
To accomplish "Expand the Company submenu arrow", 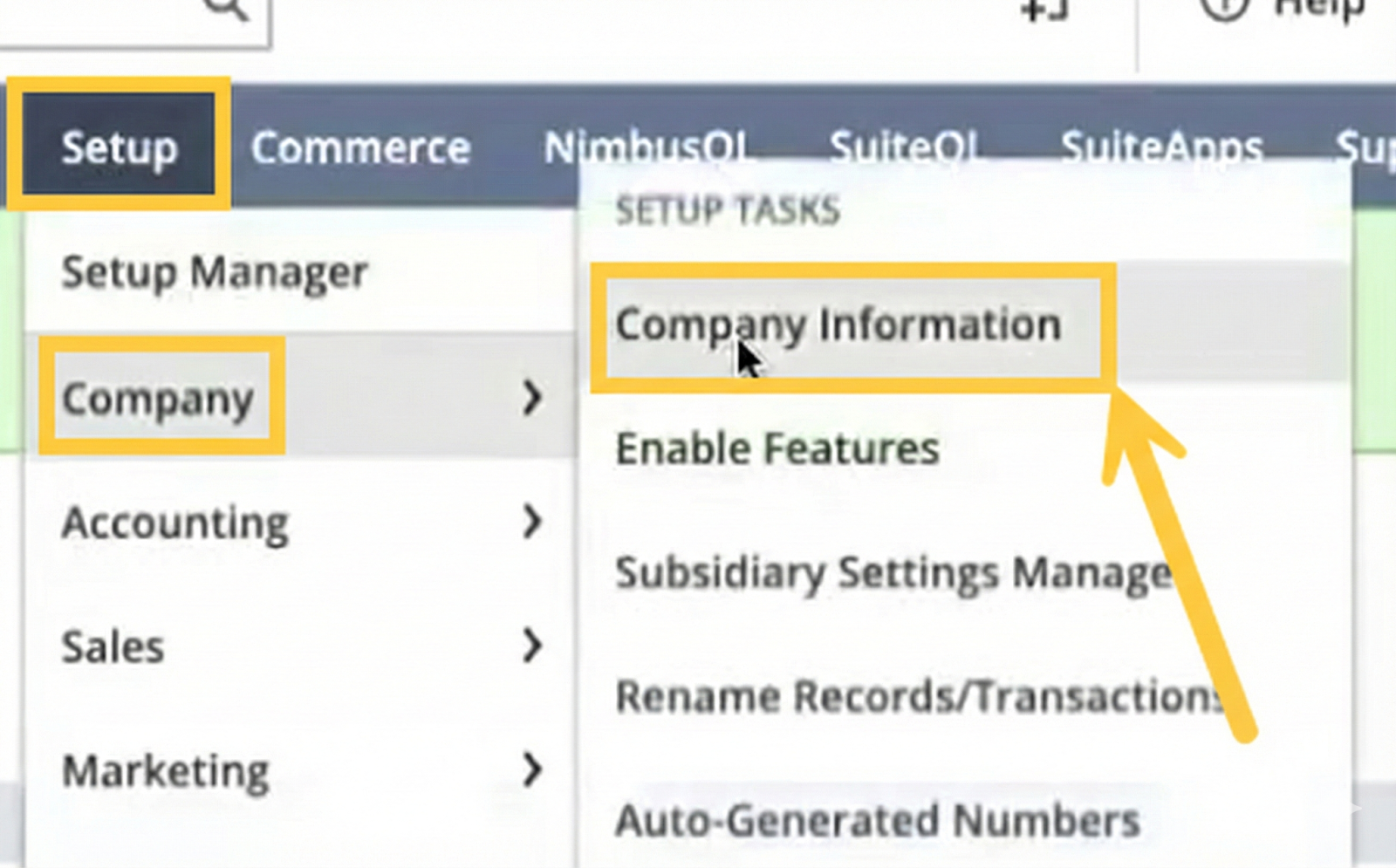I will [531, 398].
